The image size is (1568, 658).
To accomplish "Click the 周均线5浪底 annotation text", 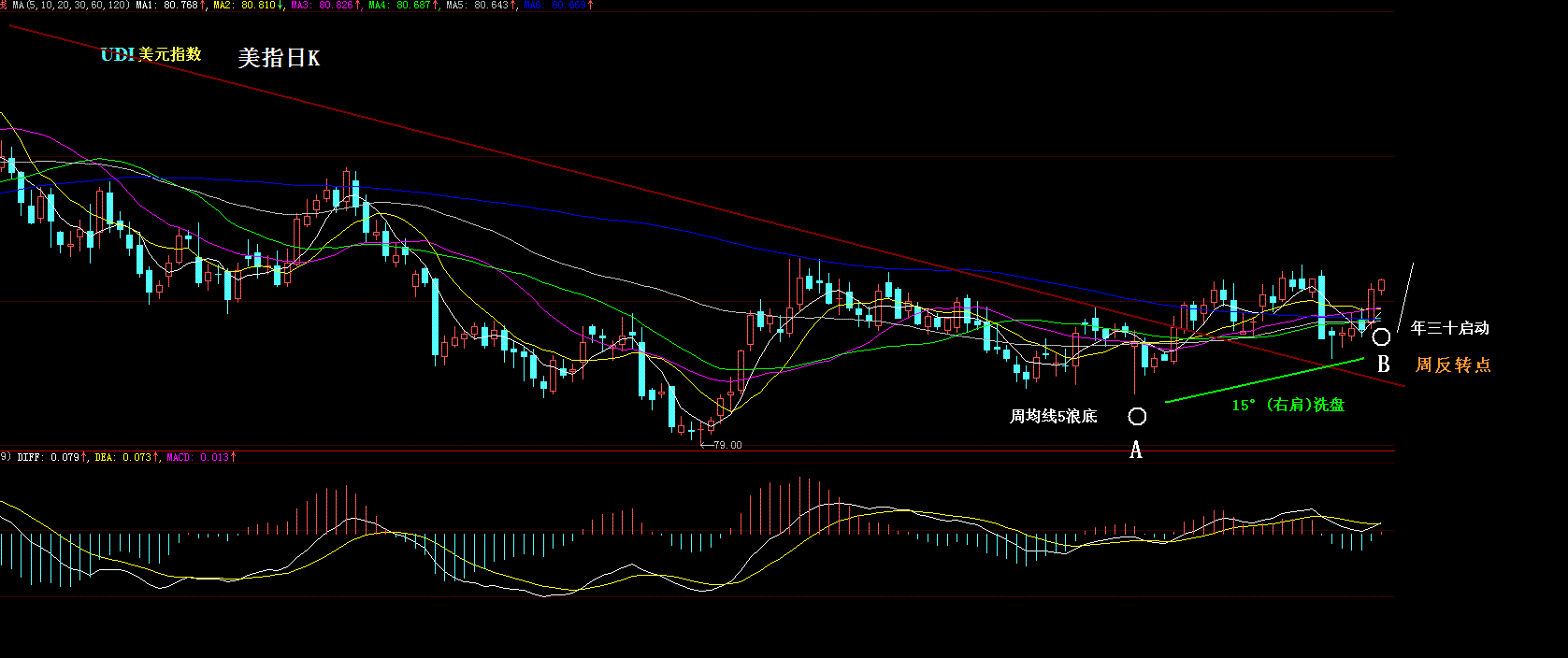I will (x=1053, y=416).
